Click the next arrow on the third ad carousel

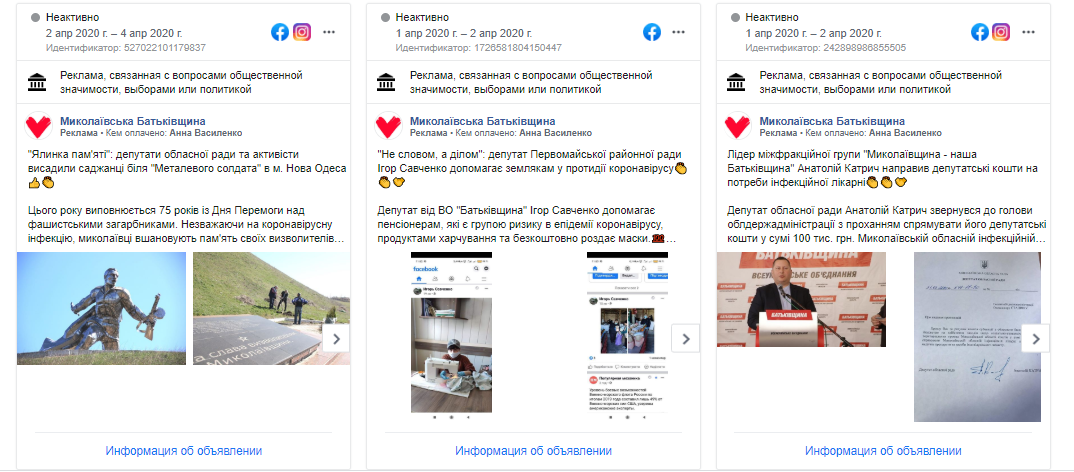[x=1036, y=338]
